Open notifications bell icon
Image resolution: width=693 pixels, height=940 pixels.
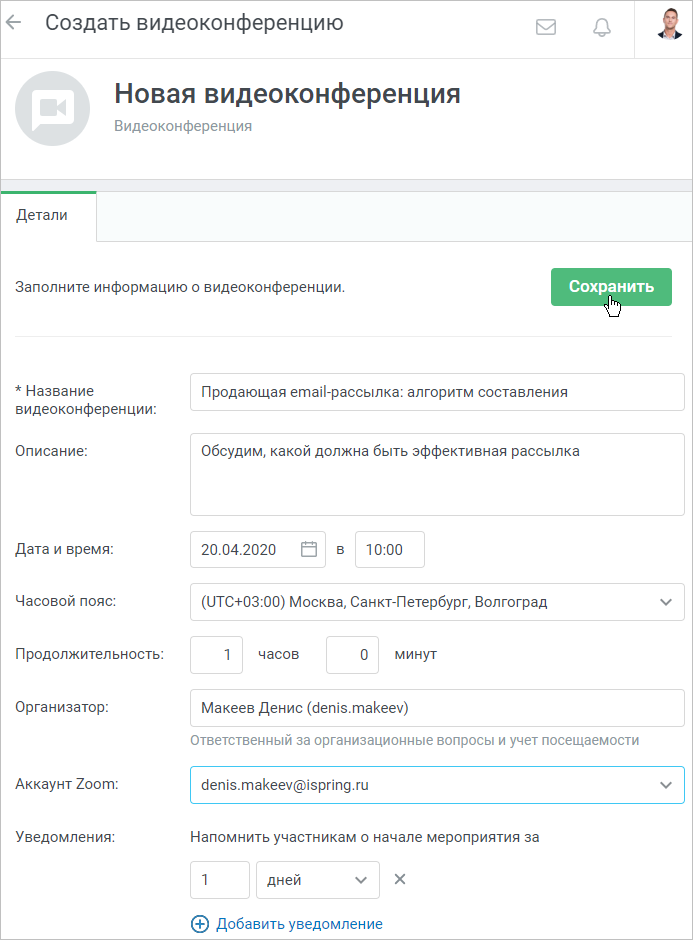tap(602, 27)
